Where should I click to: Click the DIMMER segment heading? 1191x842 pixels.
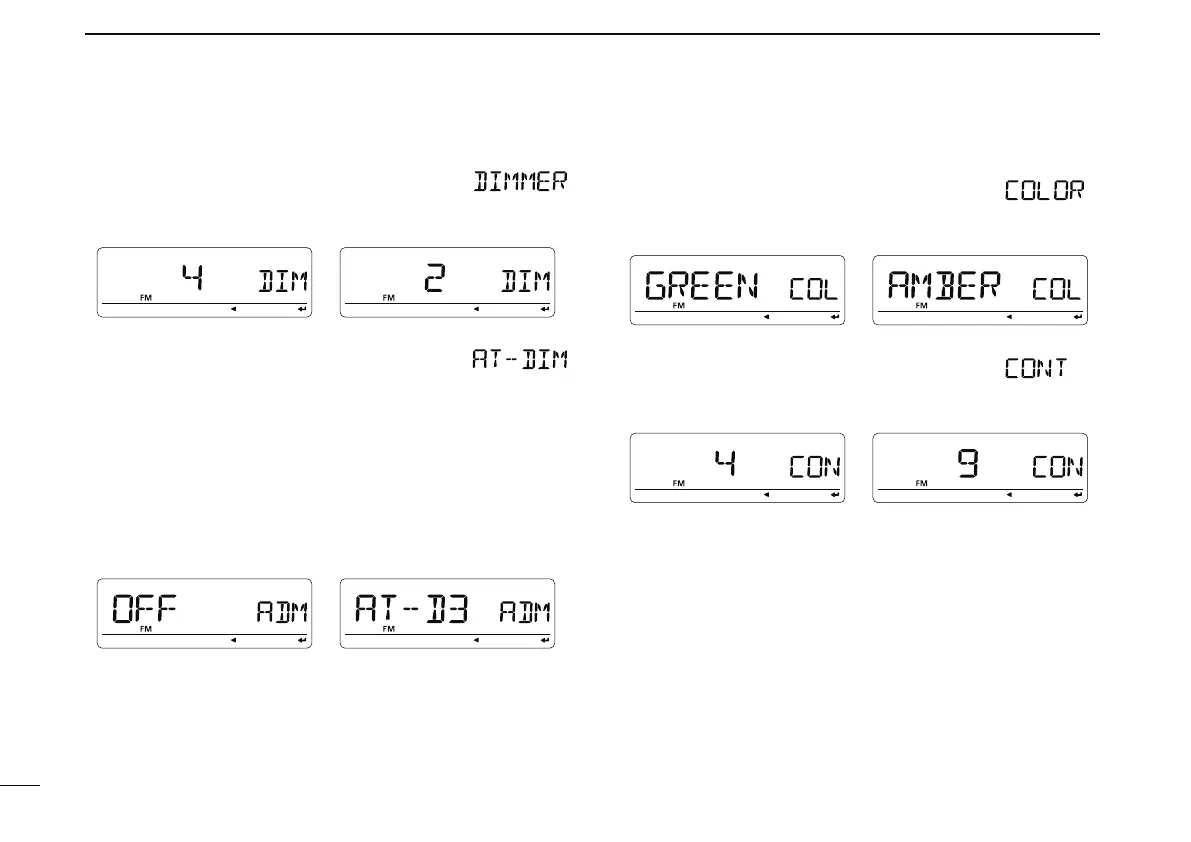(x=520, y=182)
